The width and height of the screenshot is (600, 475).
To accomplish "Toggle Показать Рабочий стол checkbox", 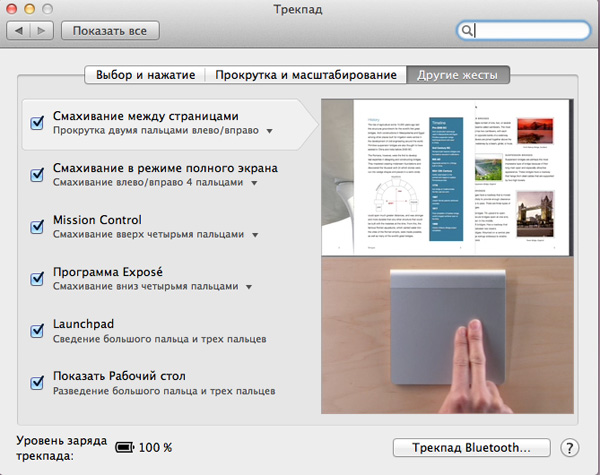I will point(37,383).
